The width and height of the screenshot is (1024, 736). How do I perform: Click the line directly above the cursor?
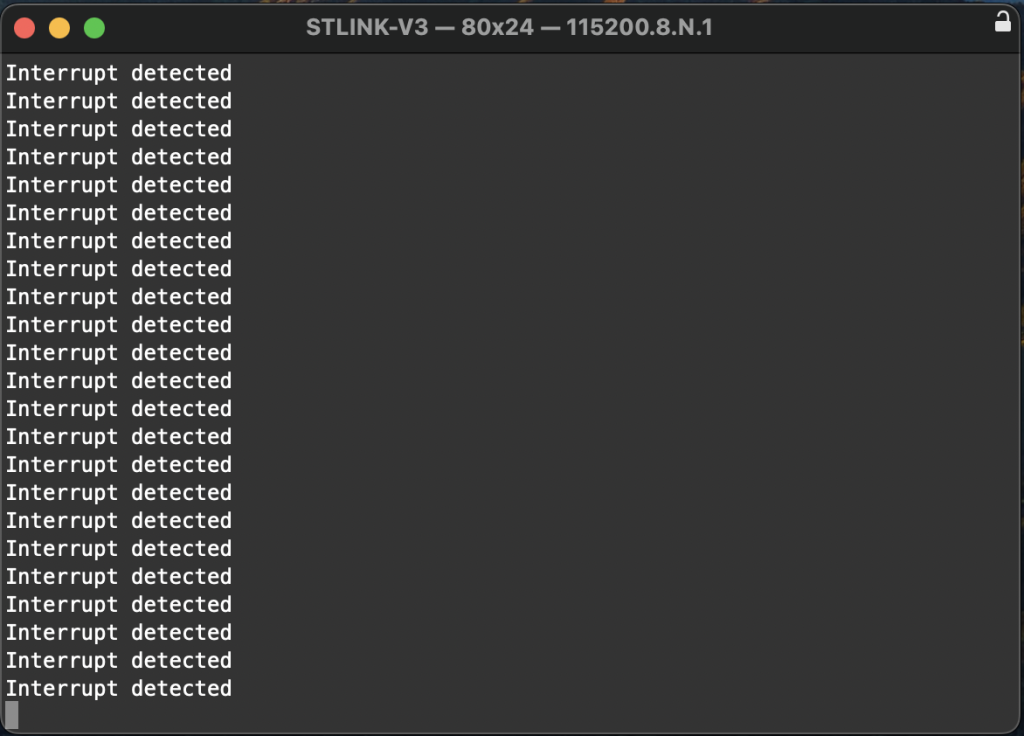click(118, 688)
